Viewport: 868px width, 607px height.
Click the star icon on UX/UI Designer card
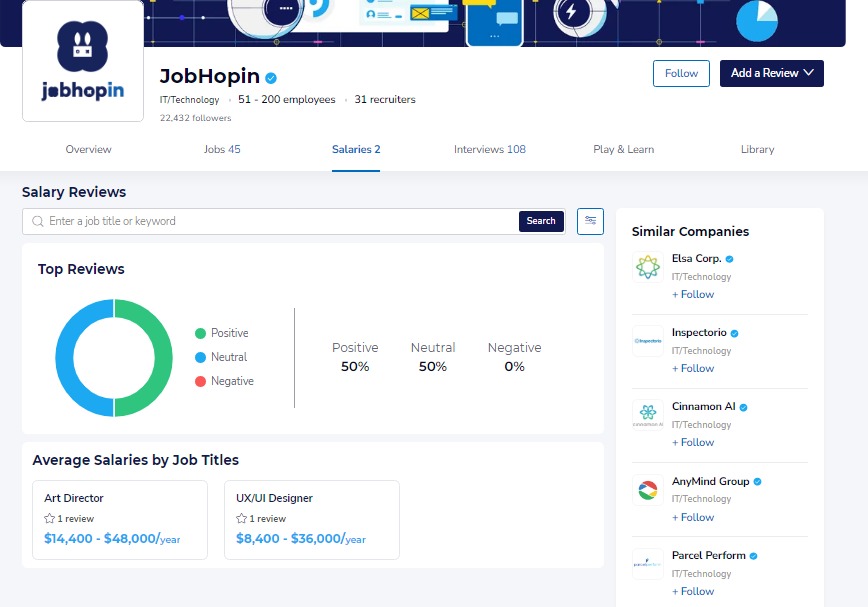tap(241, 518)
